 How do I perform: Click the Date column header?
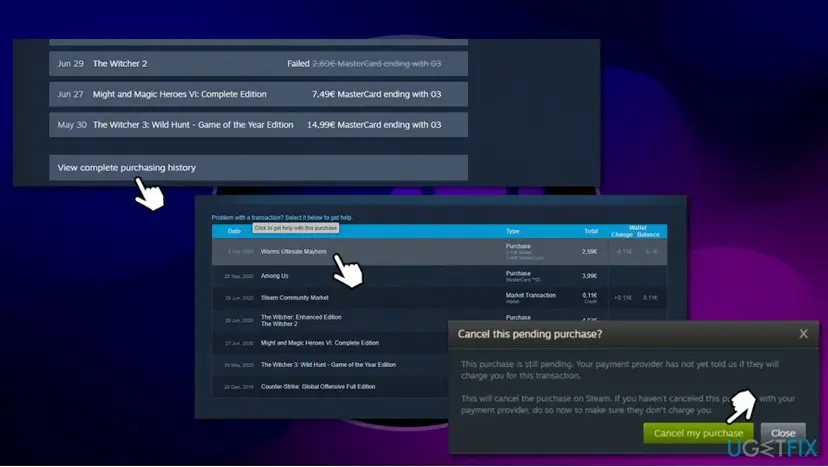(x=234, y=231)
